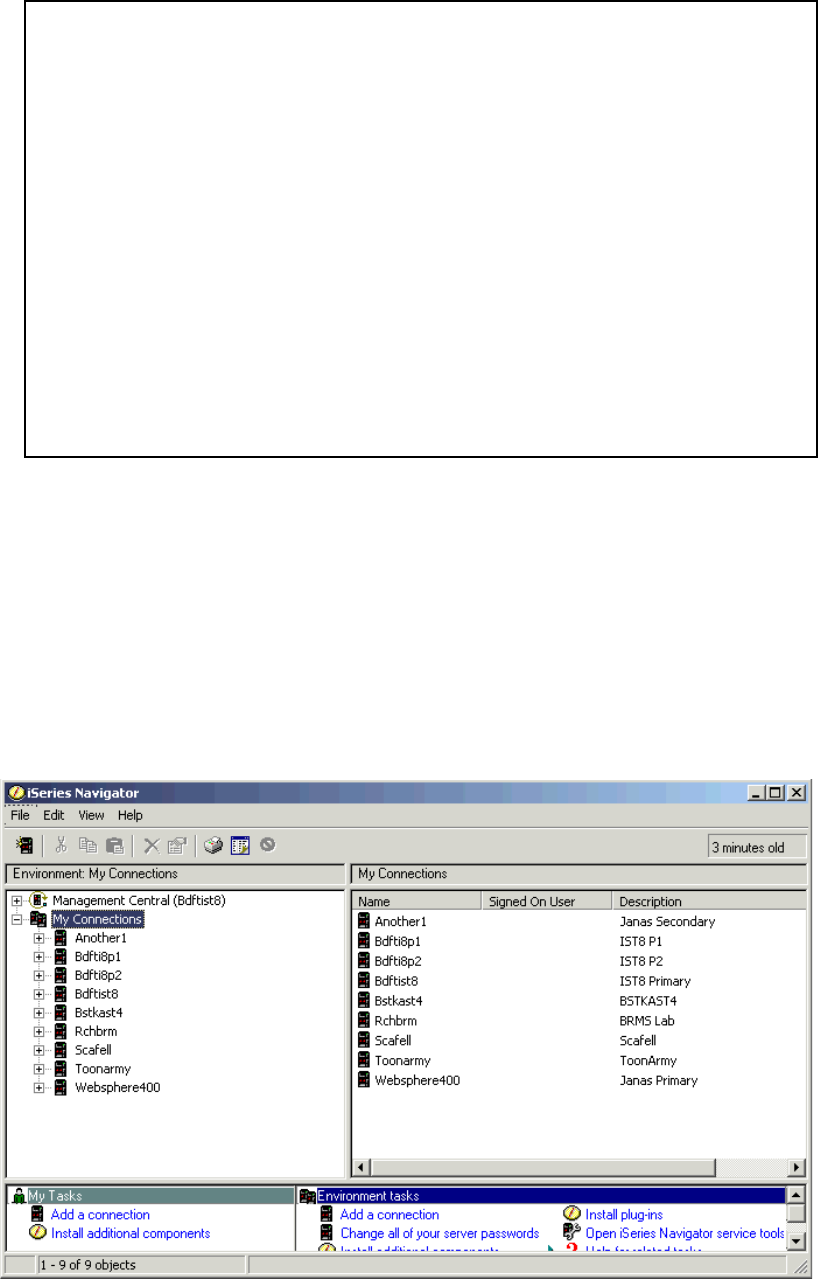
Task: Open the View menu
Action: (x=91, y=815)
